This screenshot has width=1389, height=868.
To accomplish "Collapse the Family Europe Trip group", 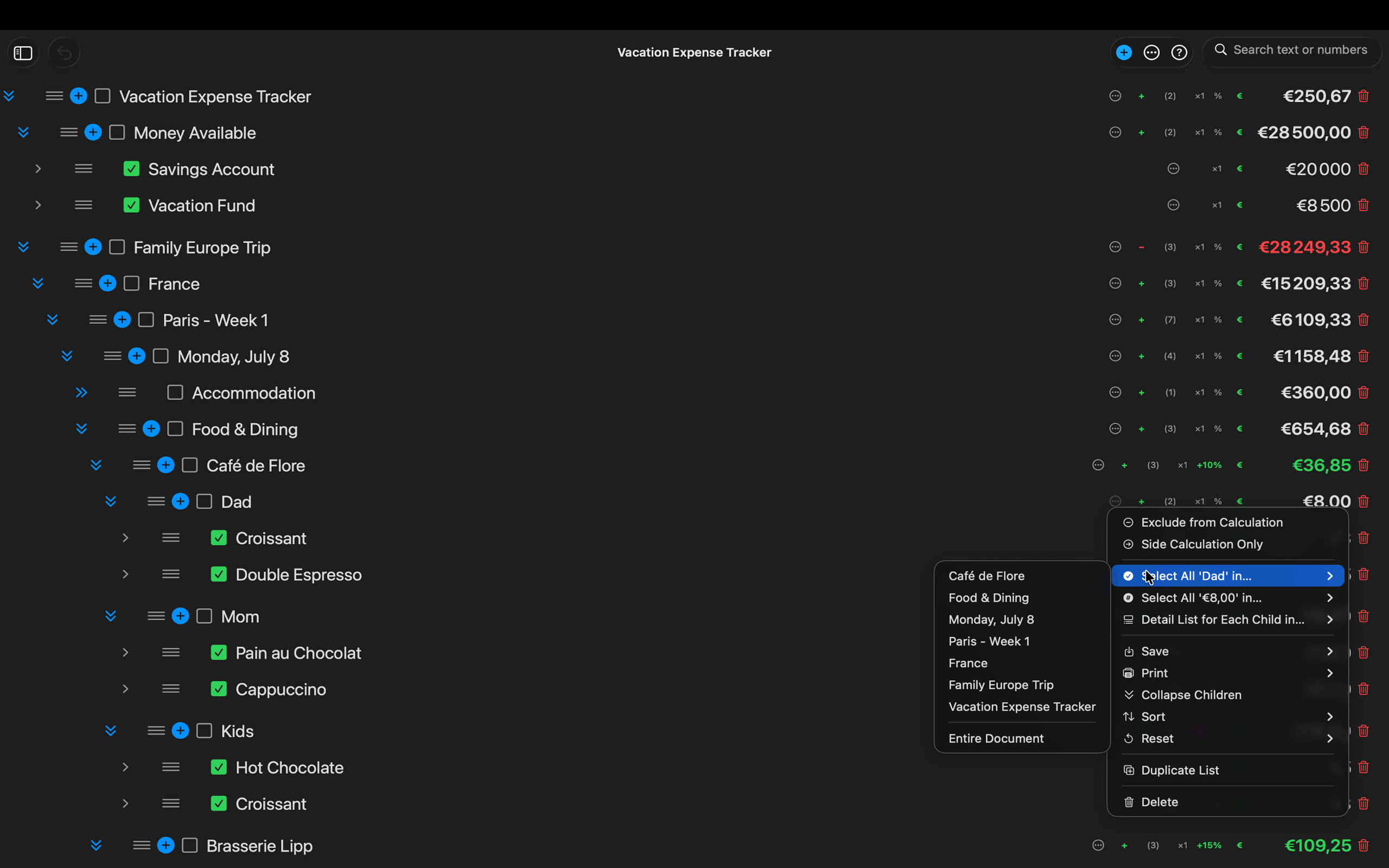I will [23, 247].
